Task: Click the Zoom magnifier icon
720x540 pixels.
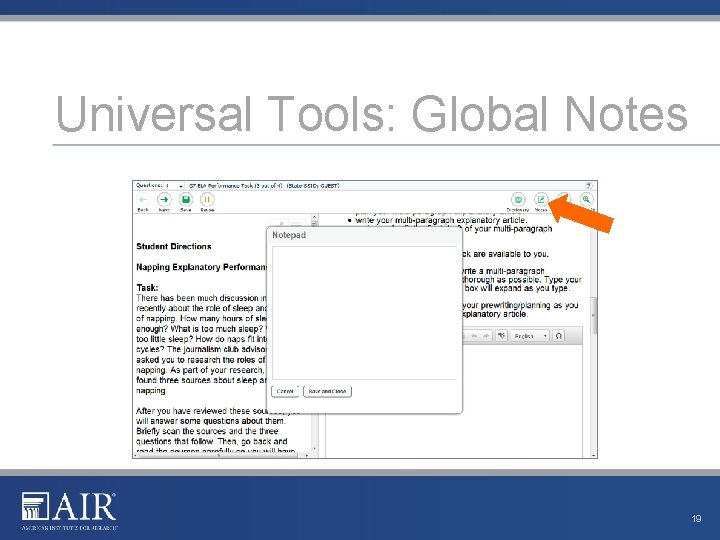Action: [x=586, y=200]
